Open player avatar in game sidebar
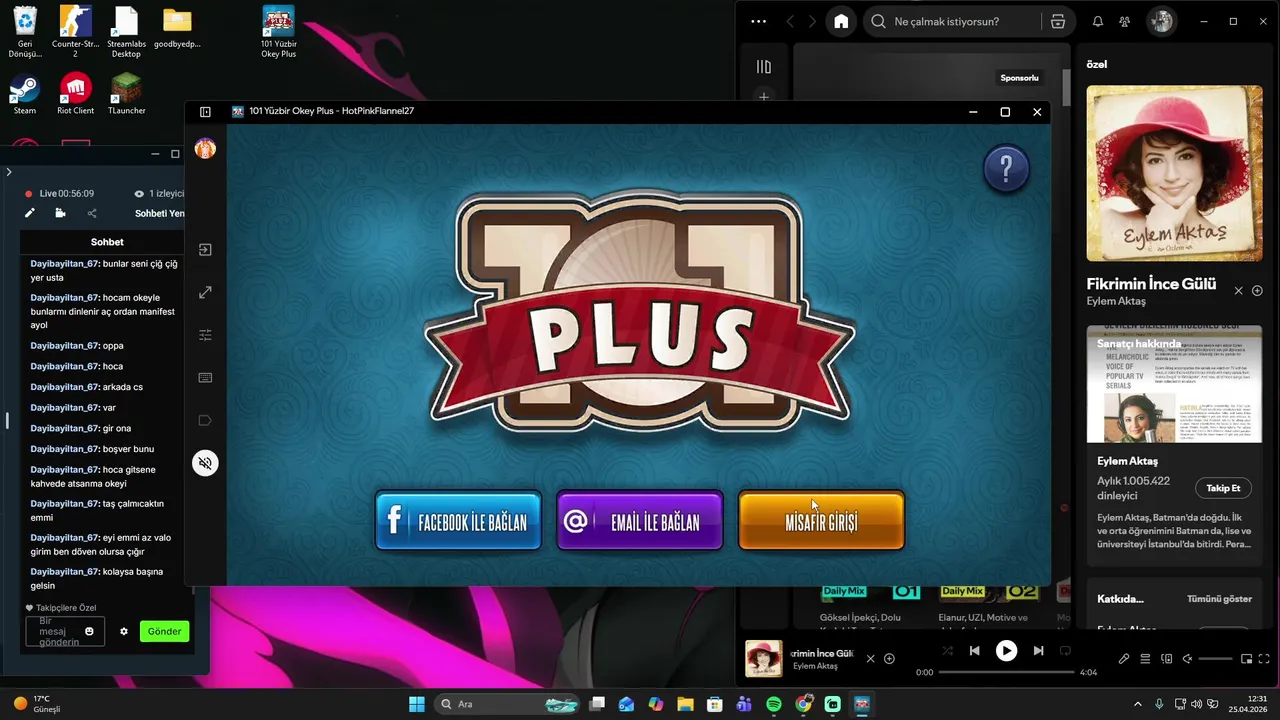The image size is (1280, 720). tap(205, 149)
